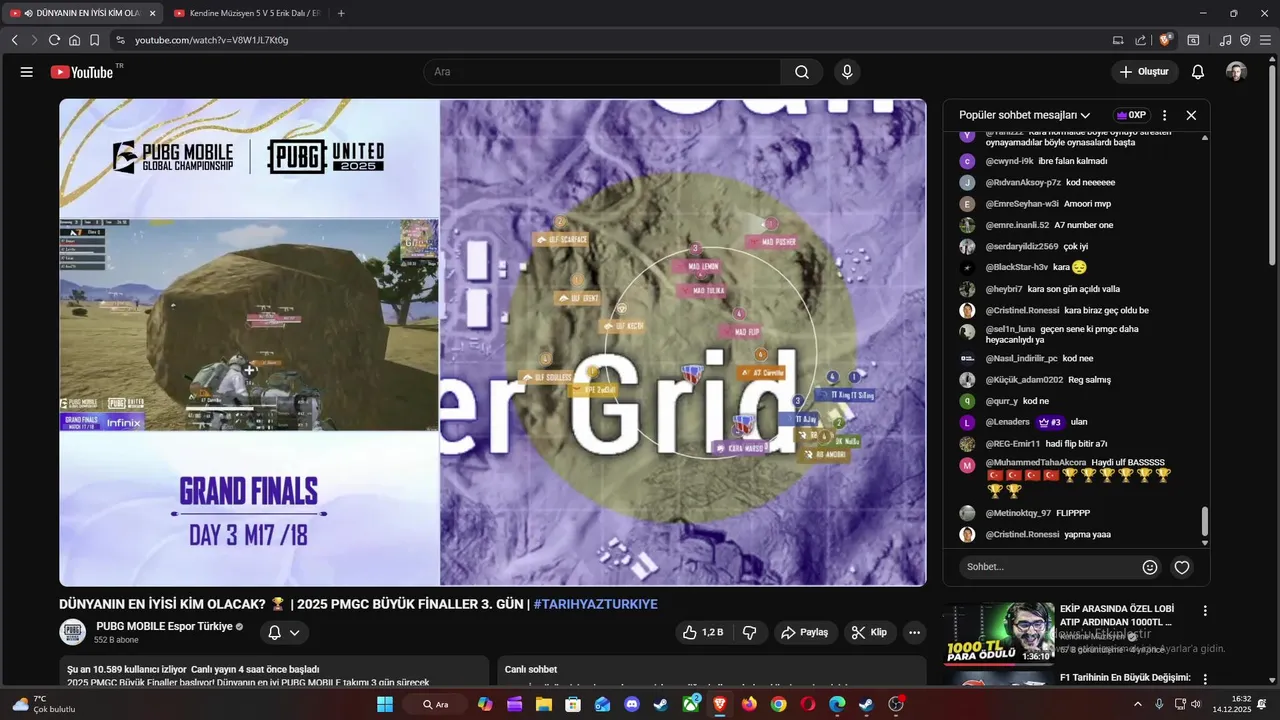
Task: Close the live chat panel
Action: click(1191, 115)
